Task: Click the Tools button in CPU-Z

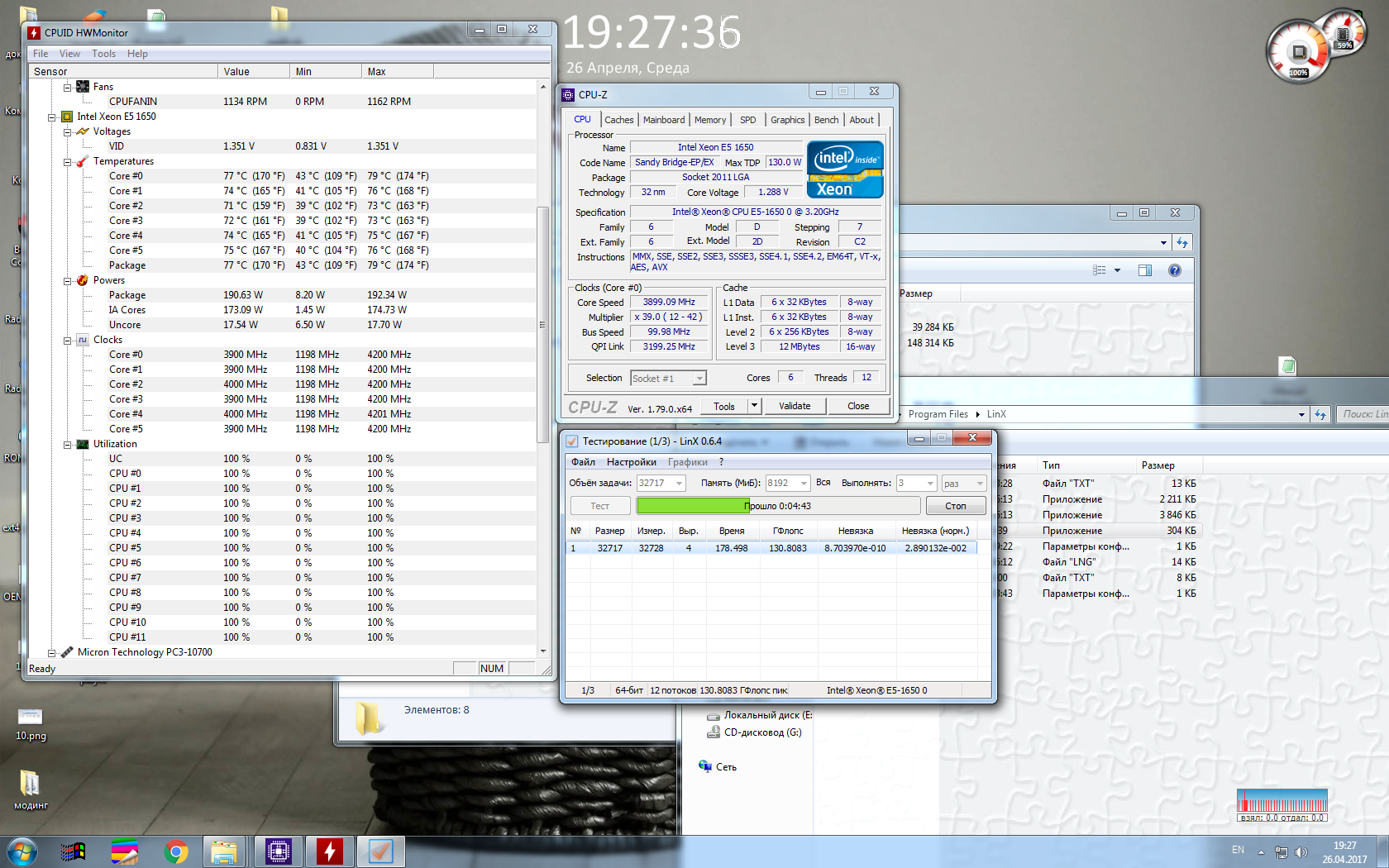Action: (x=724, y=406)
